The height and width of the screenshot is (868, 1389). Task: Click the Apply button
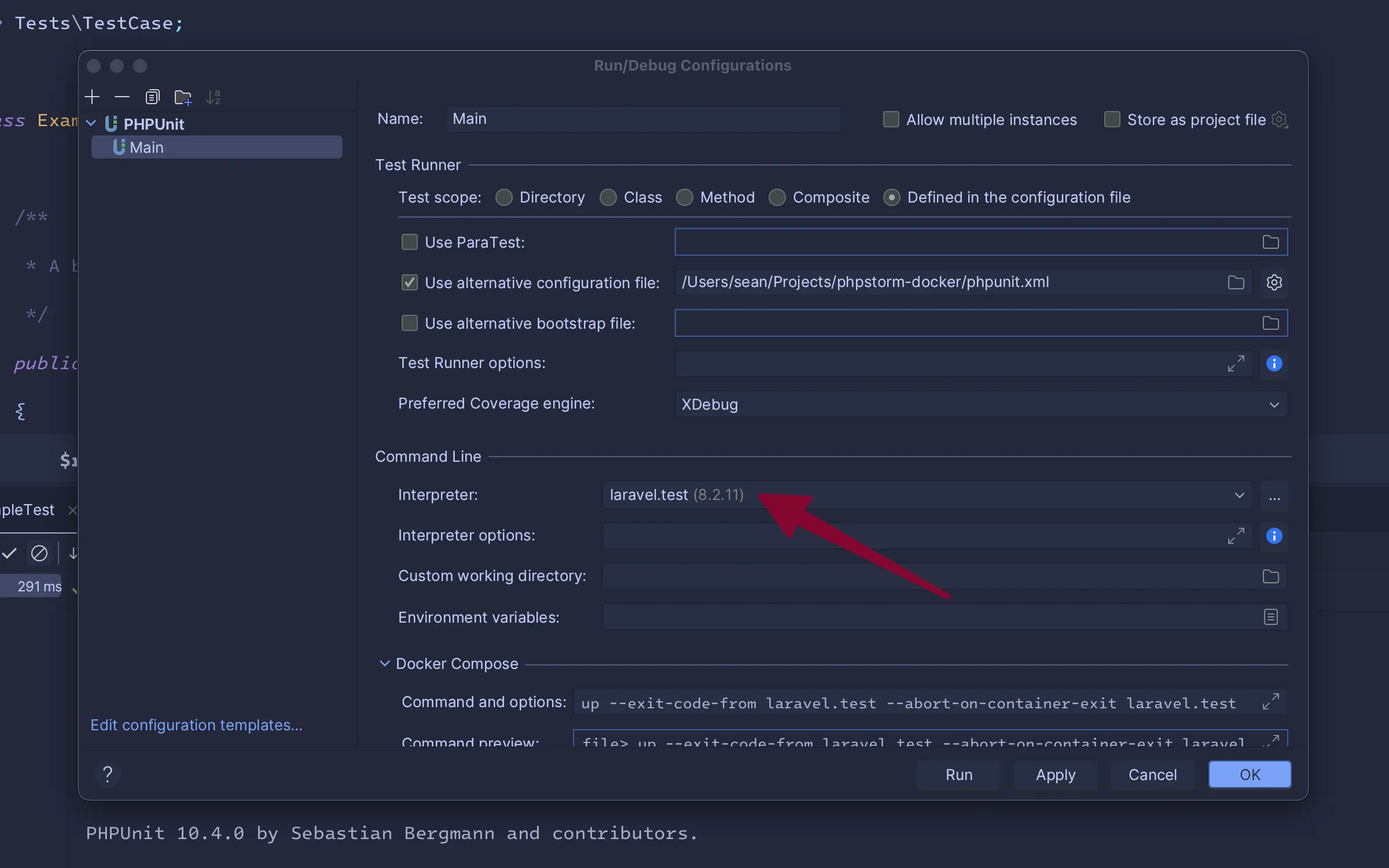[1056, 774]
